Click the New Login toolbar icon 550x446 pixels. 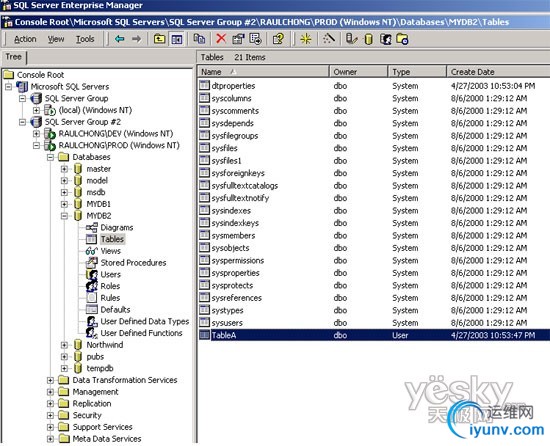coord(385,39)
